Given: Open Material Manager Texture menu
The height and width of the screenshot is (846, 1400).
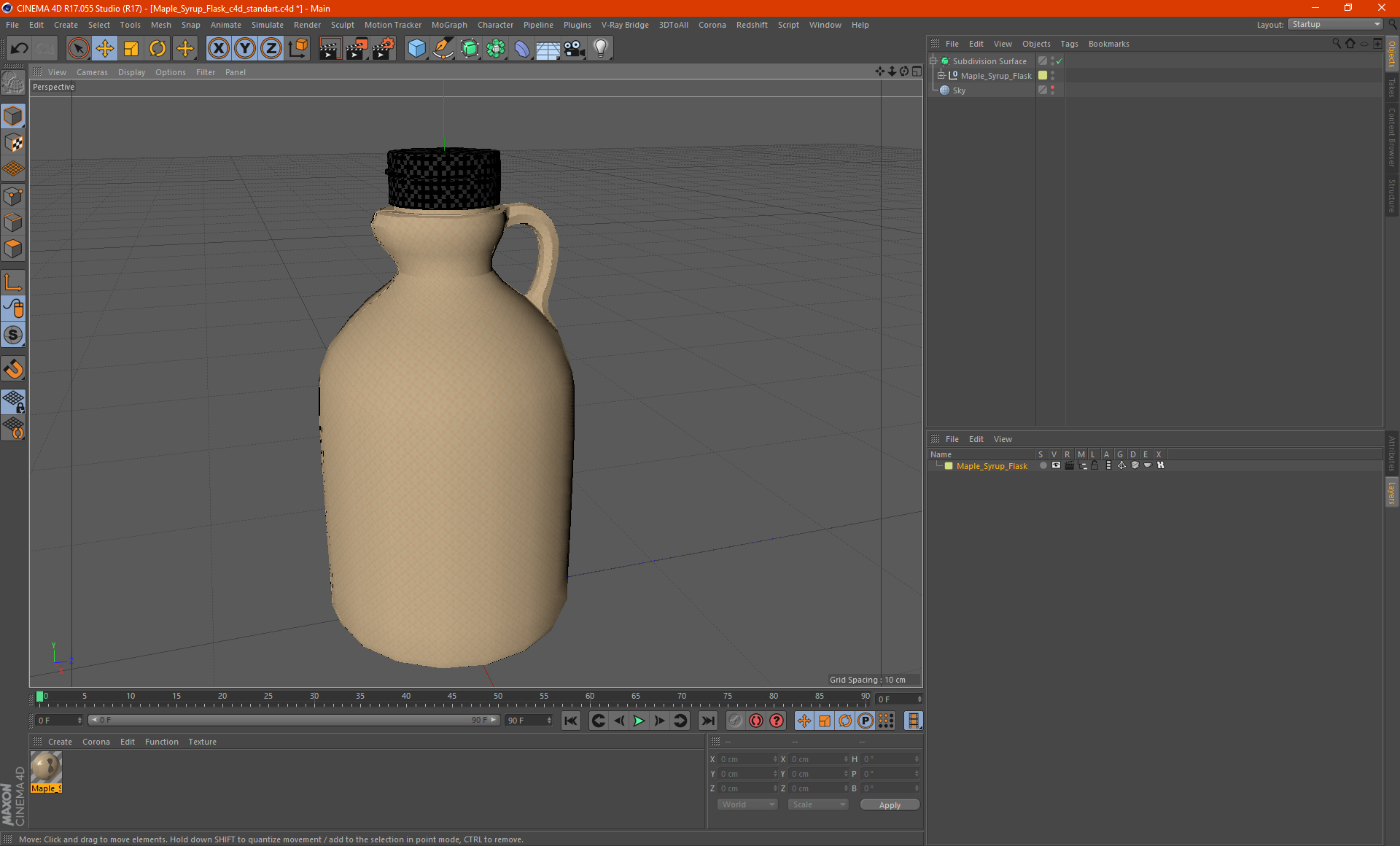Looking at the screenshot, I should pyautogui.click(x=202, y=742).
